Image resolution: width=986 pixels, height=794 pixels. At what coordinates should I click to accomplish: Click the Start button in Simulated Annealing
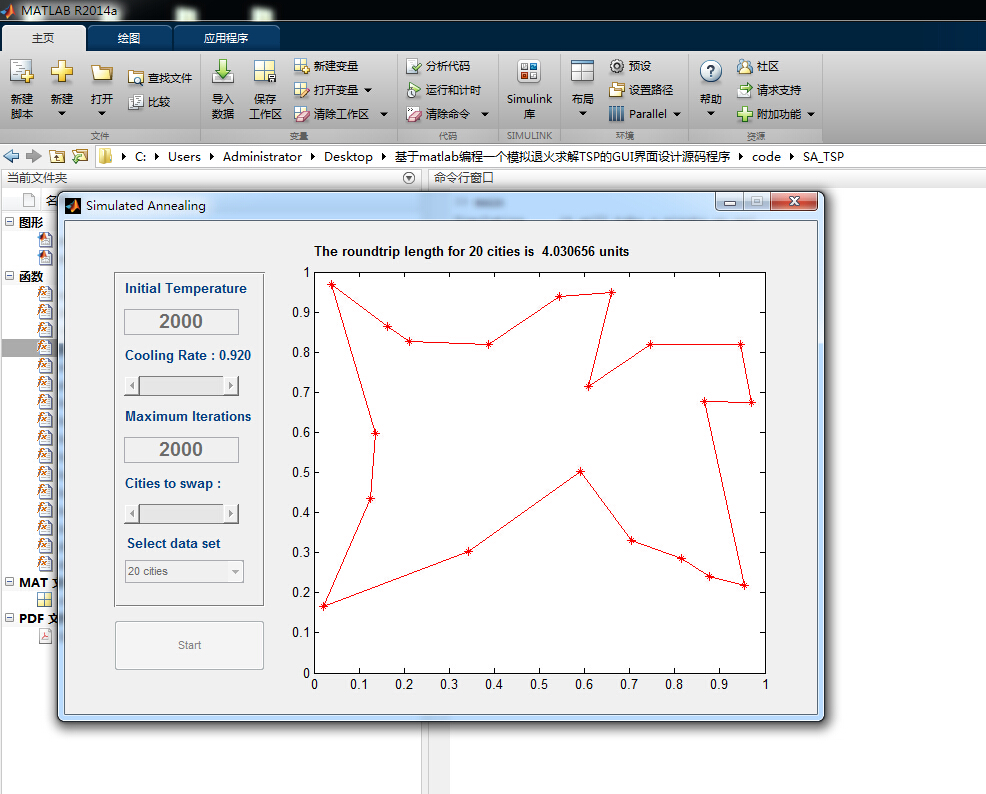(x=189, y=645)
